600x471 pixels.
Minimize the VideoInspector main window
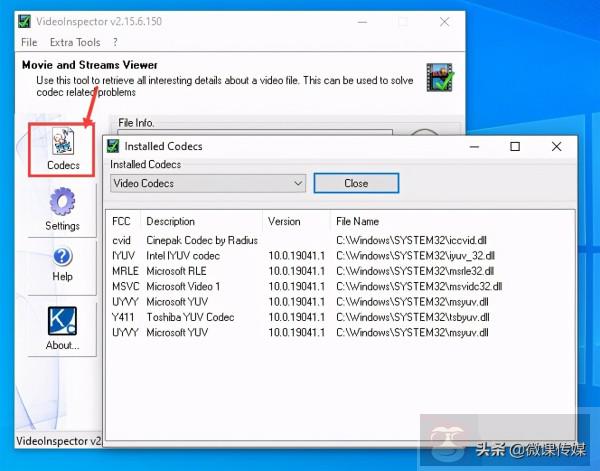pyautogui.click(x=362, y=22)
